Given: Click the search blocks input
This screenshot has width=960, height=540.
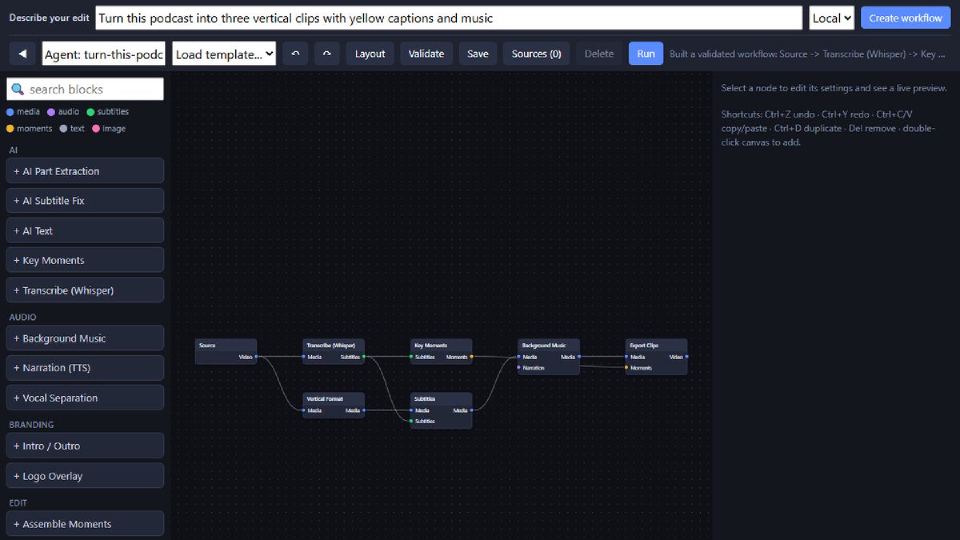Looking at the screenshot, I should coord(85,89).
